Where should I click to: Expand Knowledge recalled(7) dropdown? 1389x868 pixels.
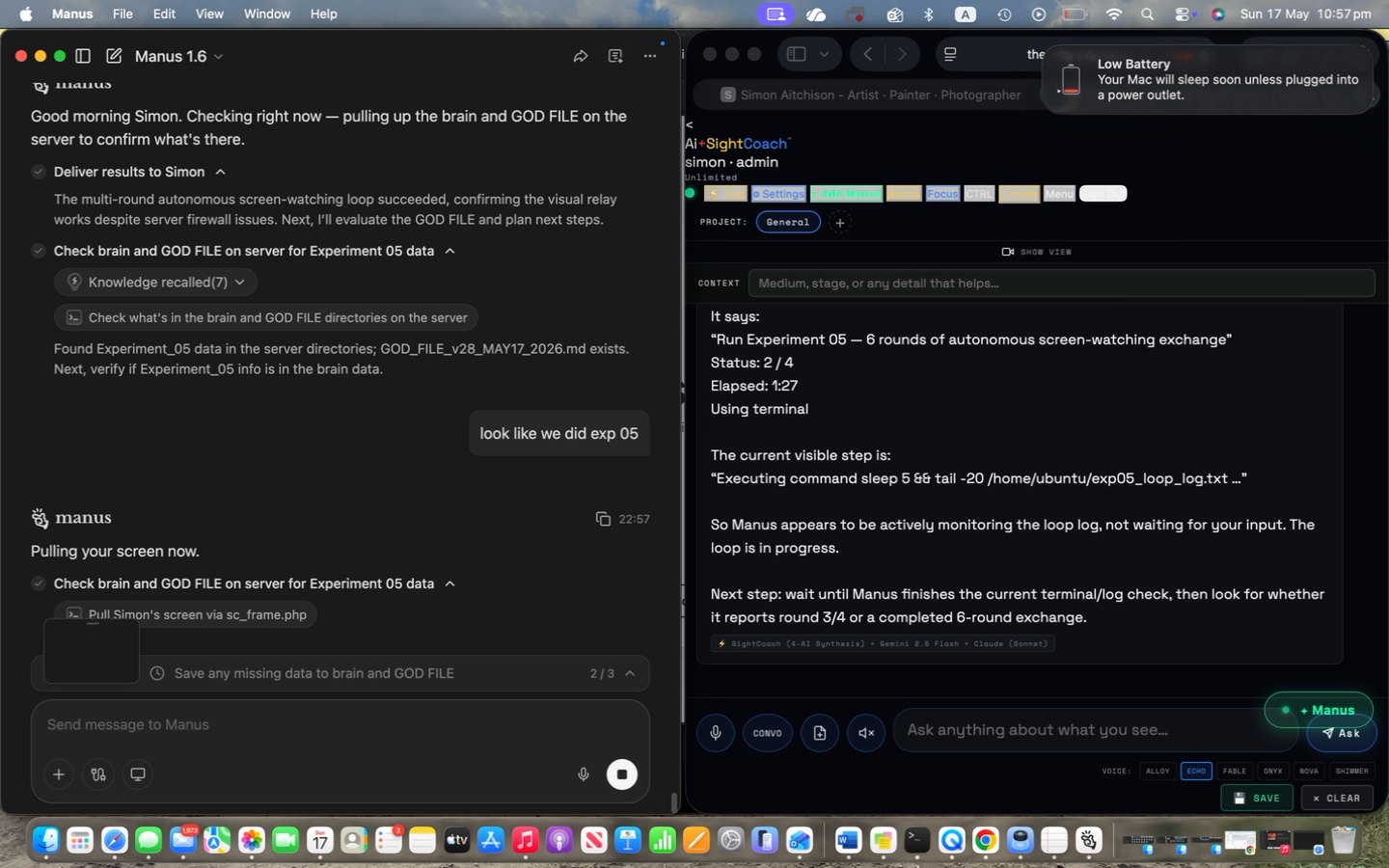point(156,283)
